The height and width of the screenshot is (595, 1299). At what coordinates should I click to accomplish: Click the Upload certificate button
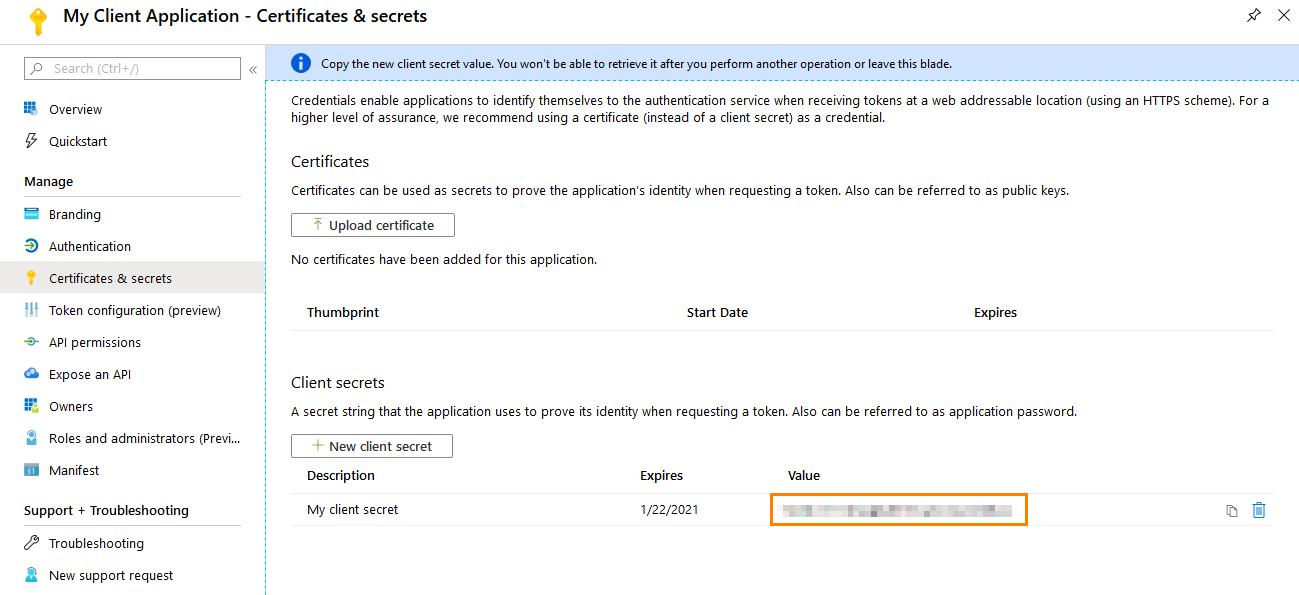(372, 224)
